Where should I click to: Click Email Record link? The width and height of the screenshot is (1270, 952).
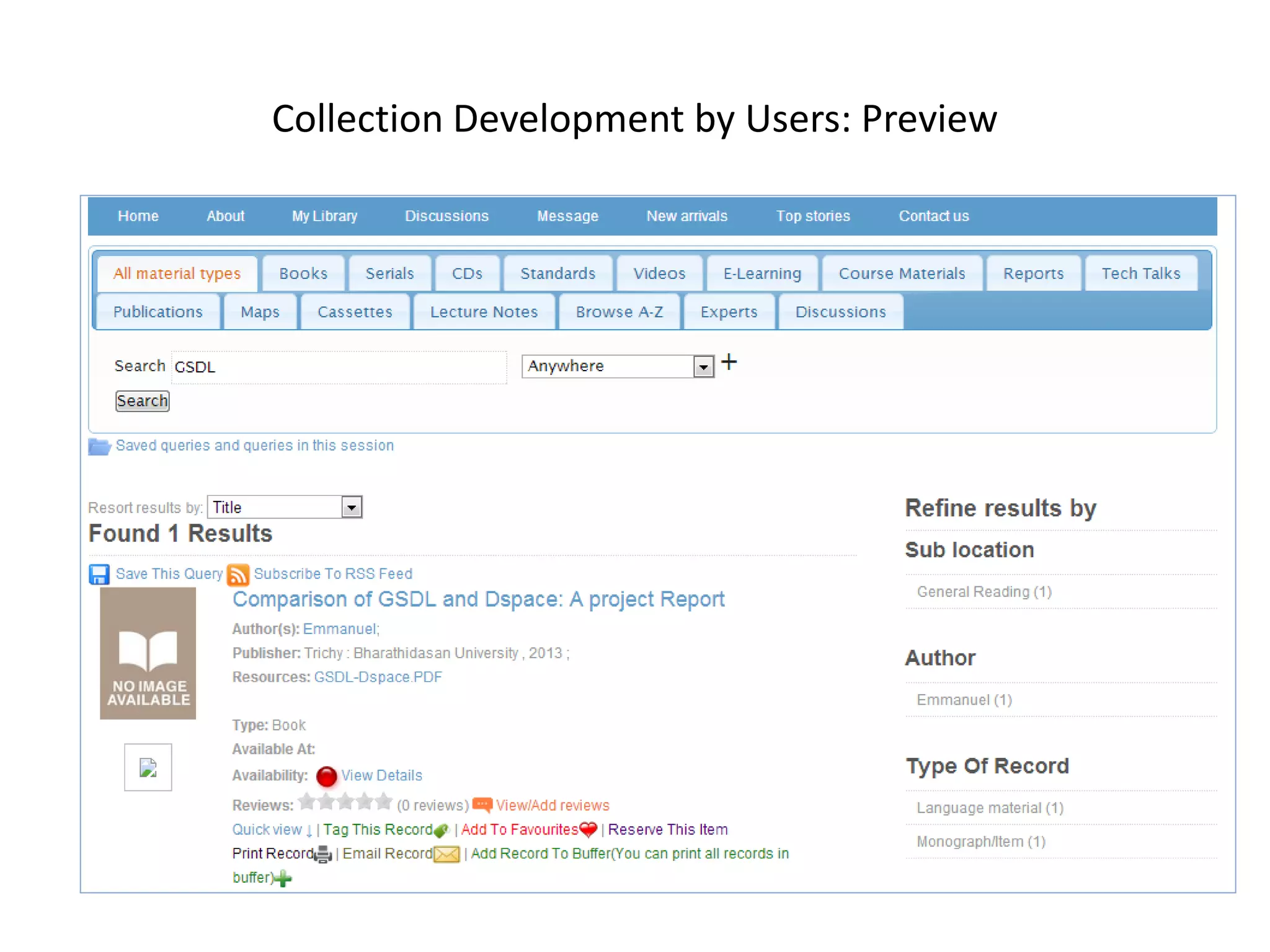coord(388,854)
